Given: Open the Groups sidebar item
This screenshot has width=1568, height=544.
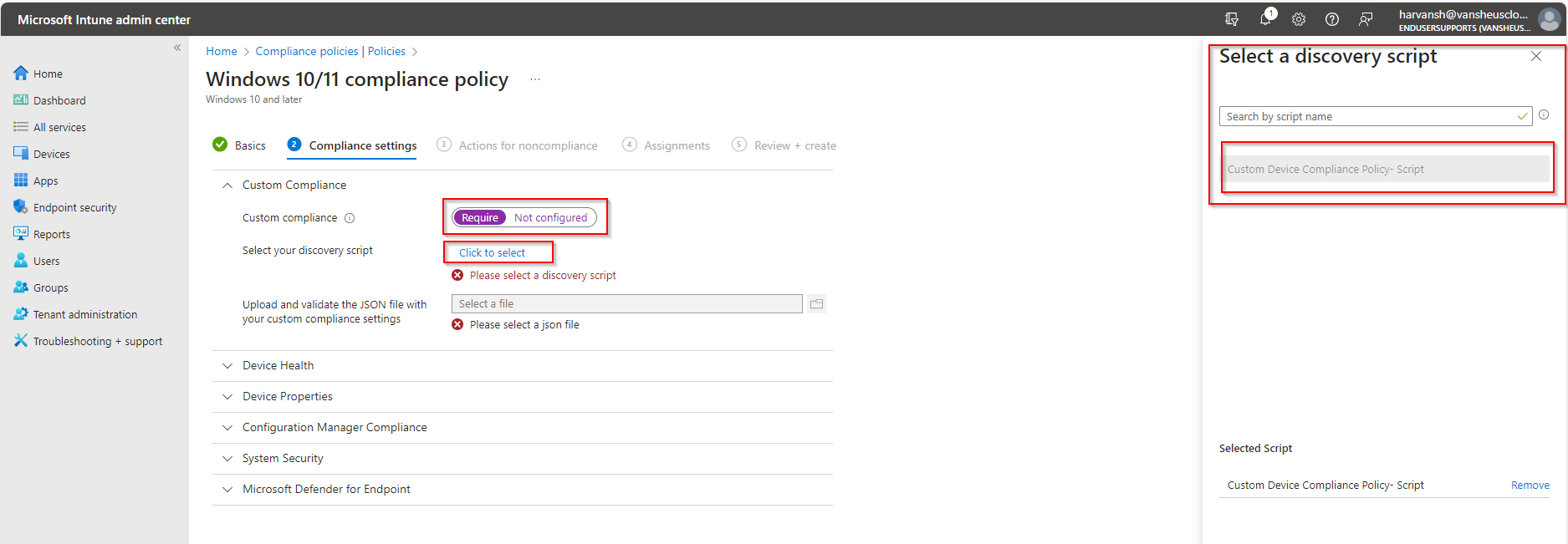Looking at the screenshot, I should coord(41,287).
